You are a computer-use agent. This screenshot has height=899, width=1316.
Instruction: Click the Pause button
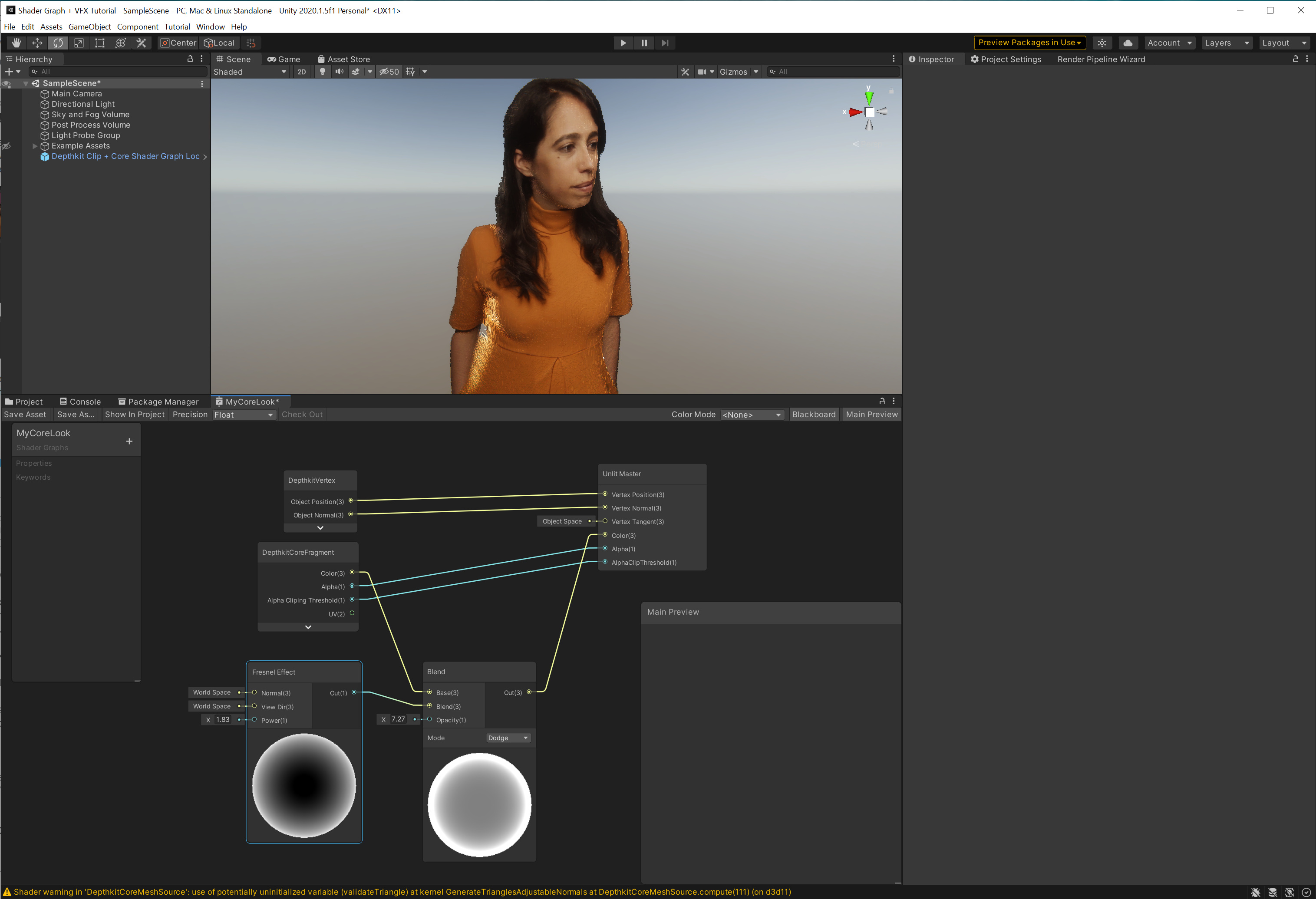coord(644,43)
